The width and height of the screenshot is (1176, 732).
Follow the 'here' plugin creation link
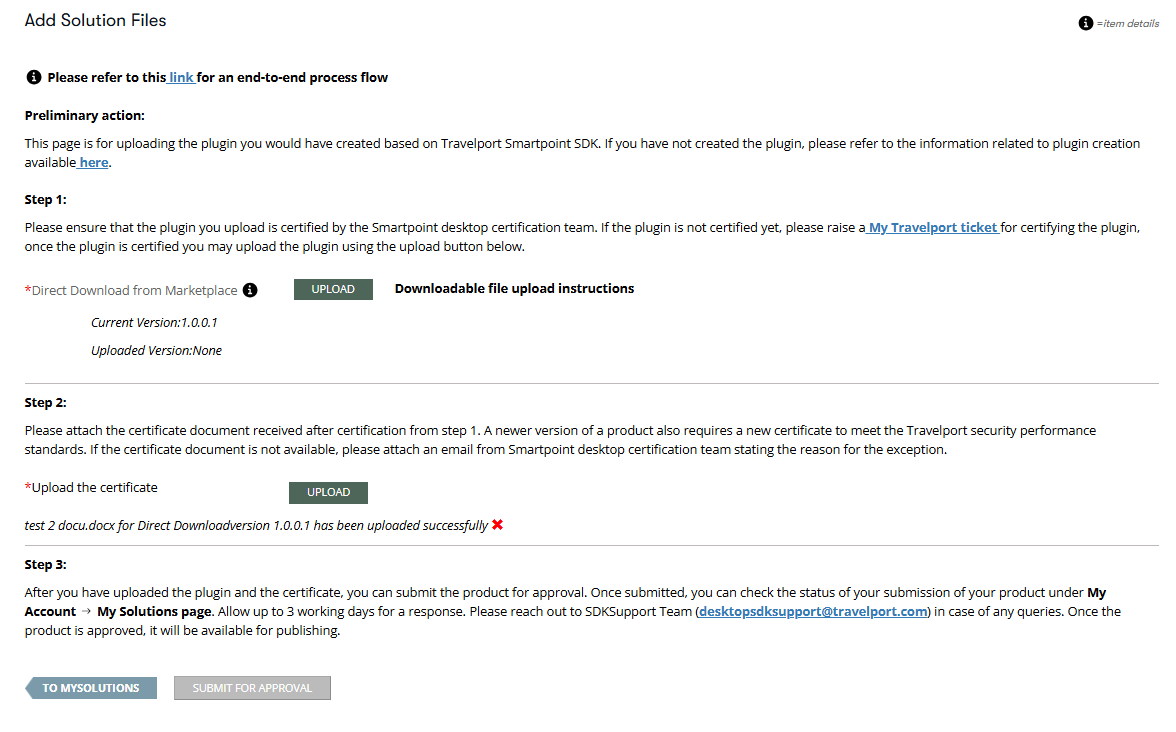point(94,162)
